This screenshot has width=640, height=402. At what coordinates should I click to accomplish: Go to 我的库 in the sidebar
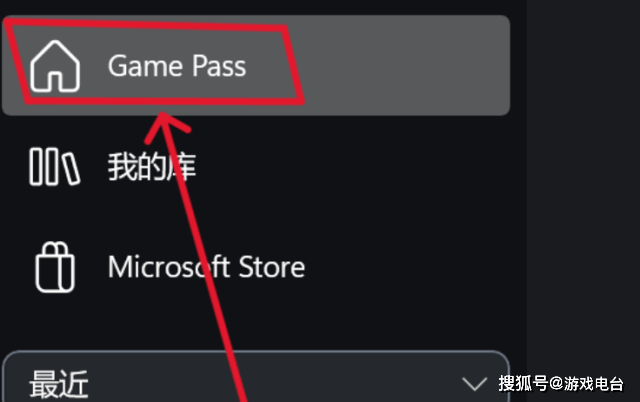tap(256, 167)
